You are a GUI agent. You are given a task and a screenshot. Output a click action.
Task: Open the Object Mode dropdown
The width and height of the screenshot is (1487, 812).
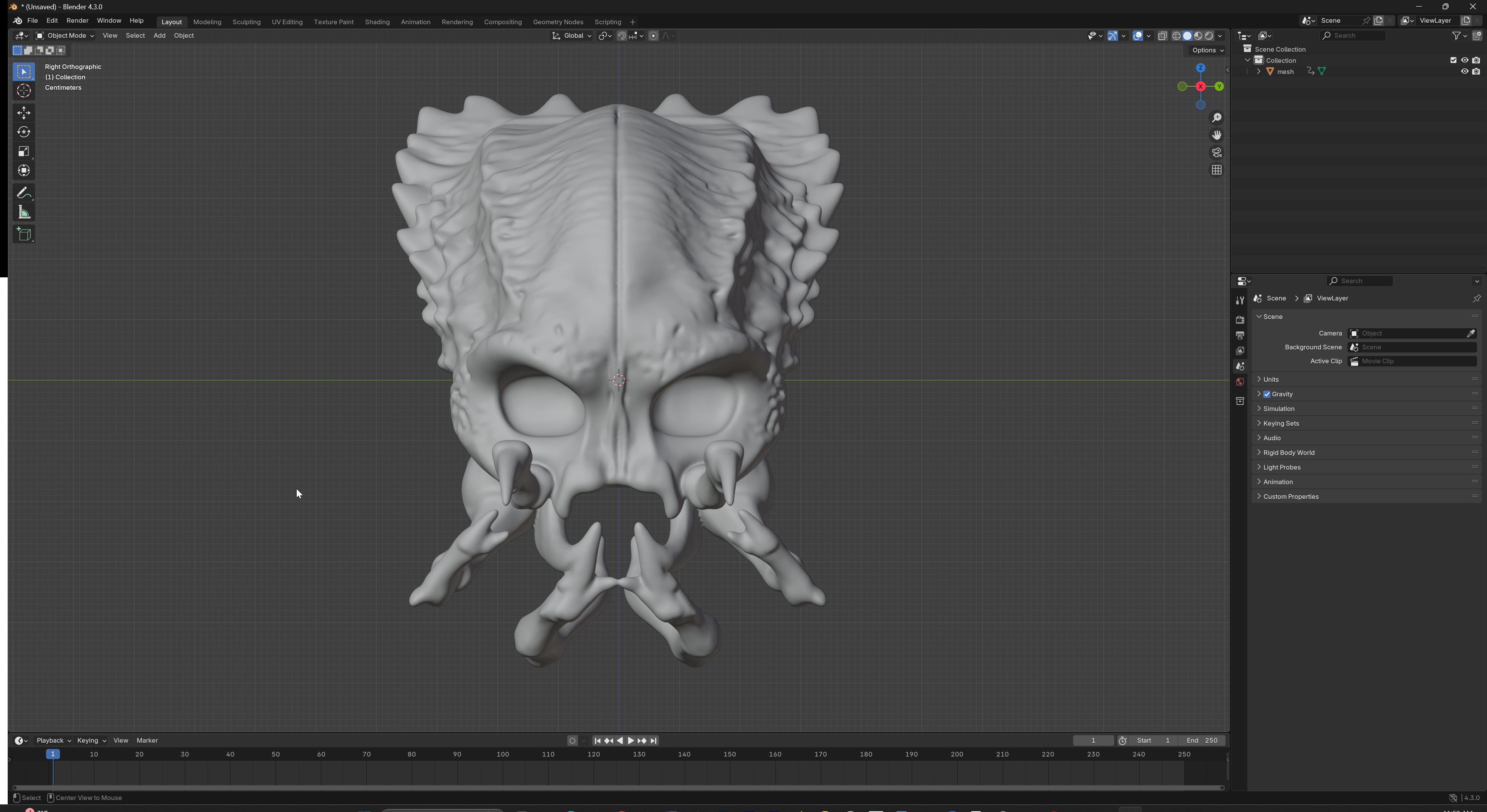click(65, 36)
